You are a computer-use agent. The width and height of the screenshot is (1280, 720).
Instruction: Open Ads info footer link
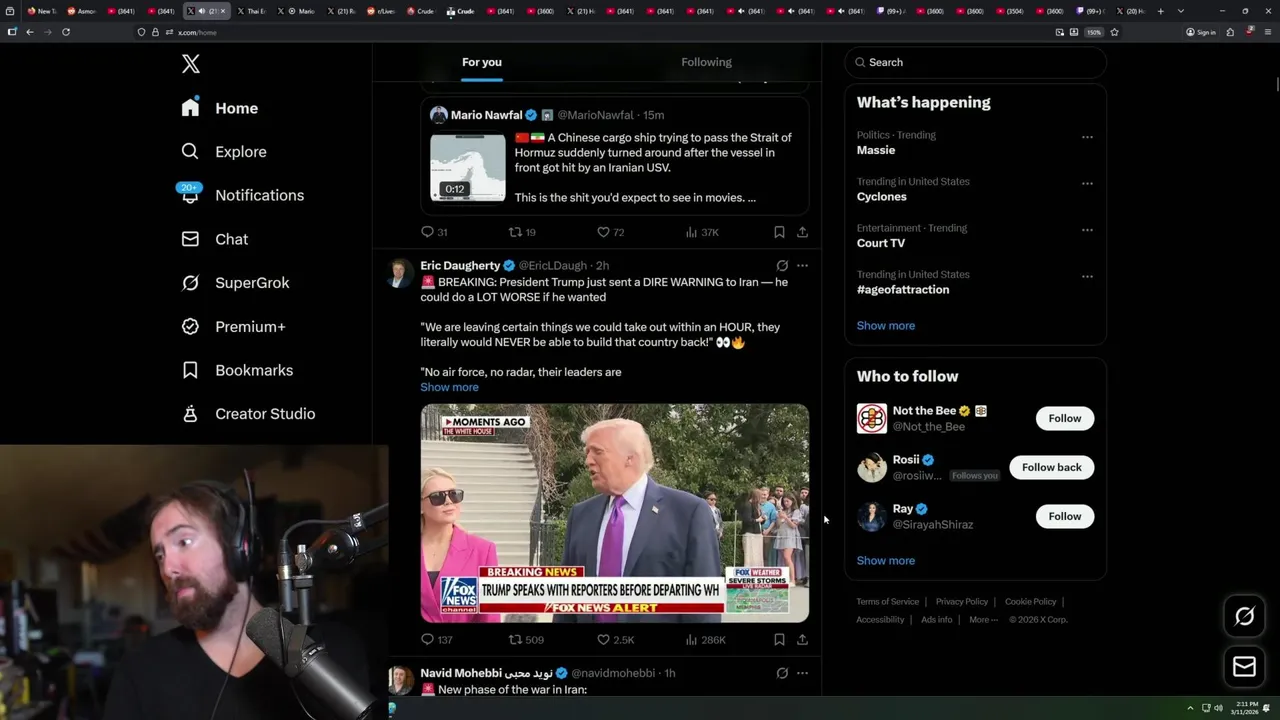(x=936, y=620)
